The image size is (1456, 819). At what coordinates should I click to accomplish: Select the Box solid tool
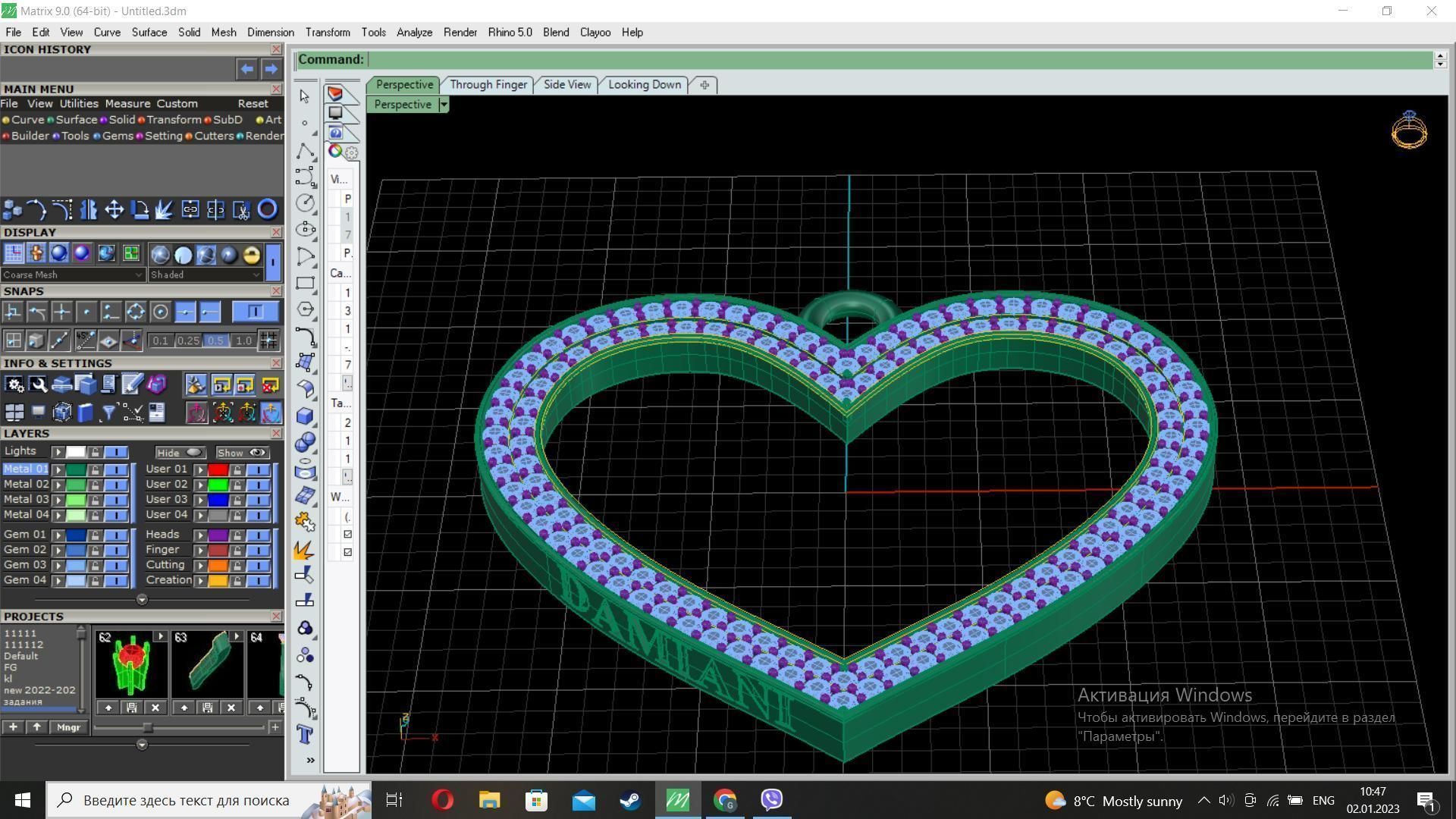coord(305,416)
